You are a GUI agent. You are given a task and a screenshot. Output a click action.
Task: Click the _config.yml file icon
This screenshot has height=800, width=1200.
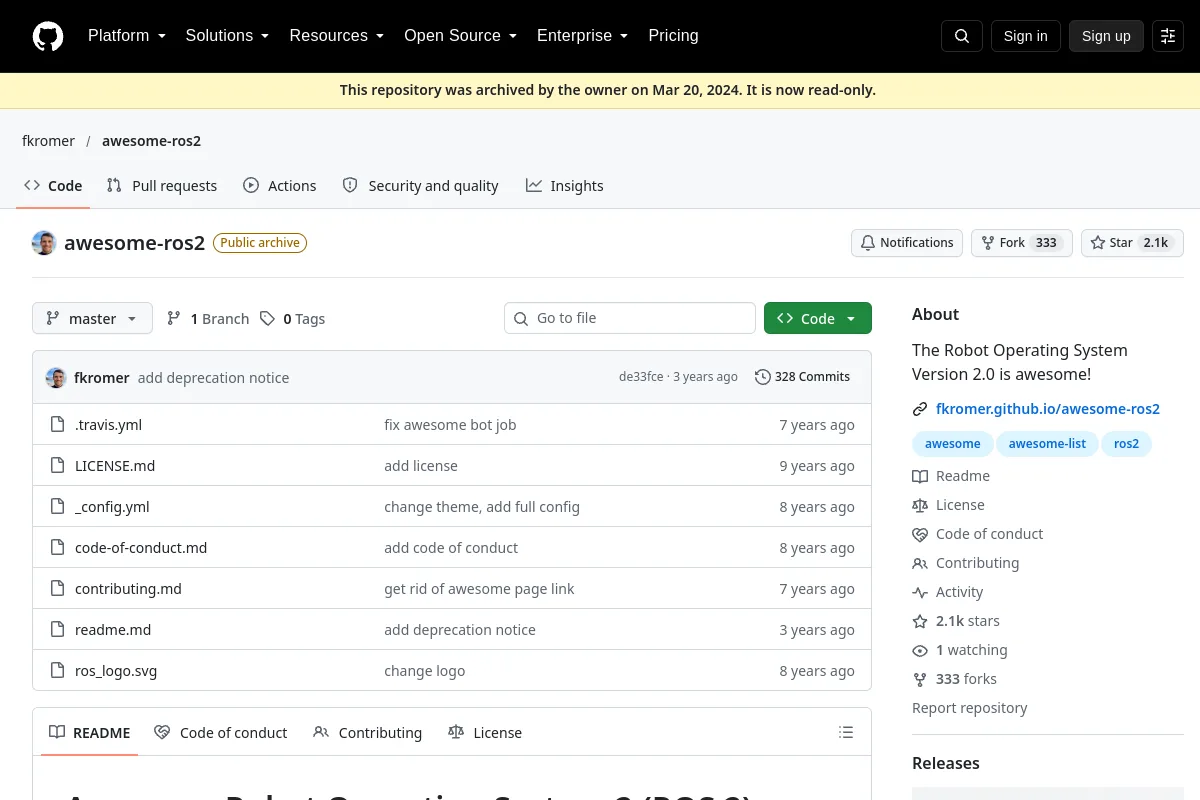point(58,507)
